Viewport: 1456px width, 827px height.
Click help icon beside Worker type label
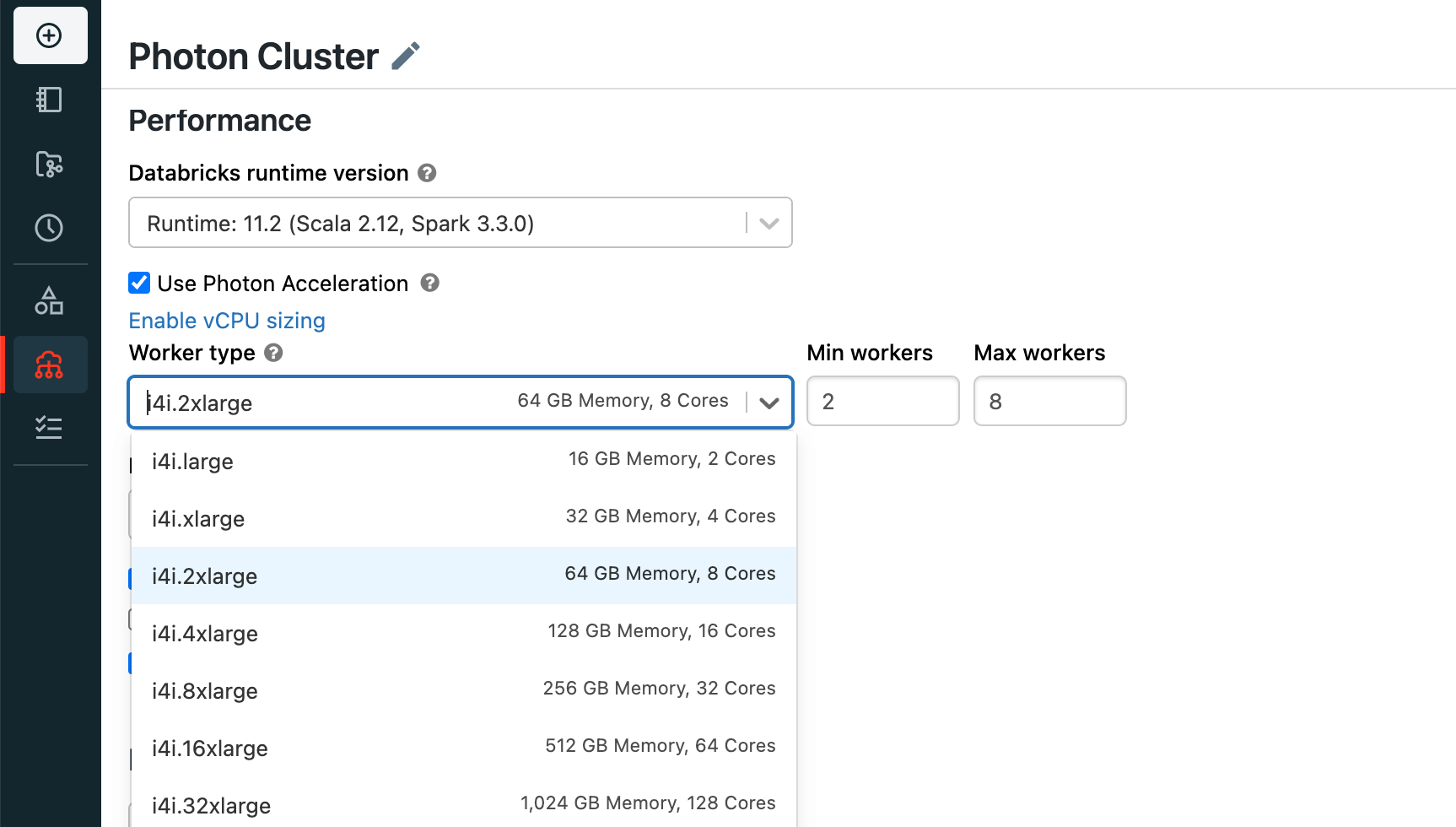point(273,353)
